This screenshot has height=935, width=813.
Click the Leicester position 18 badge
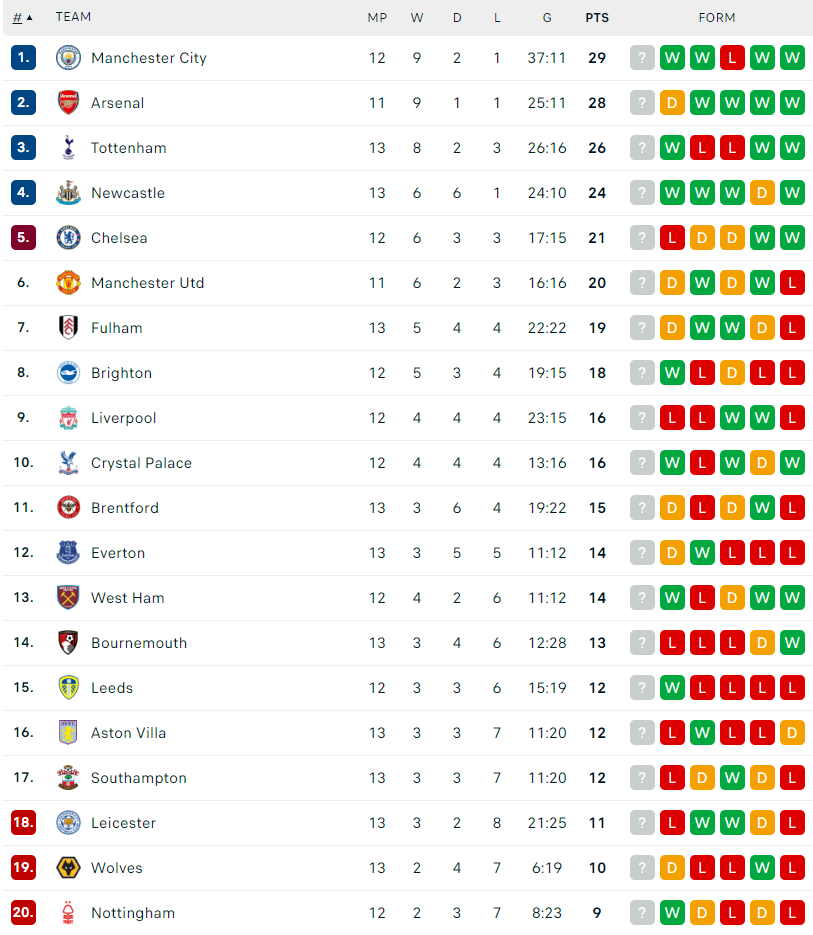pos(23,822)
